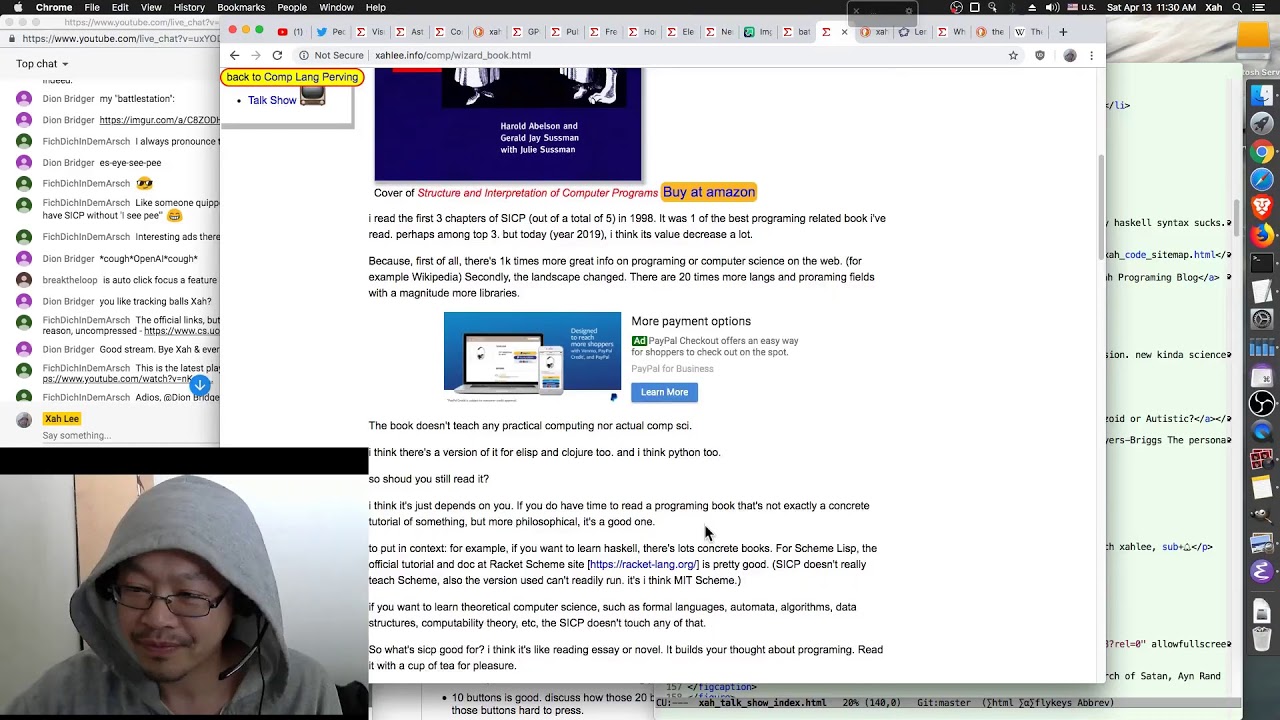Open the Chrome menu
The image size is (1280, 720).
[54, 8]
